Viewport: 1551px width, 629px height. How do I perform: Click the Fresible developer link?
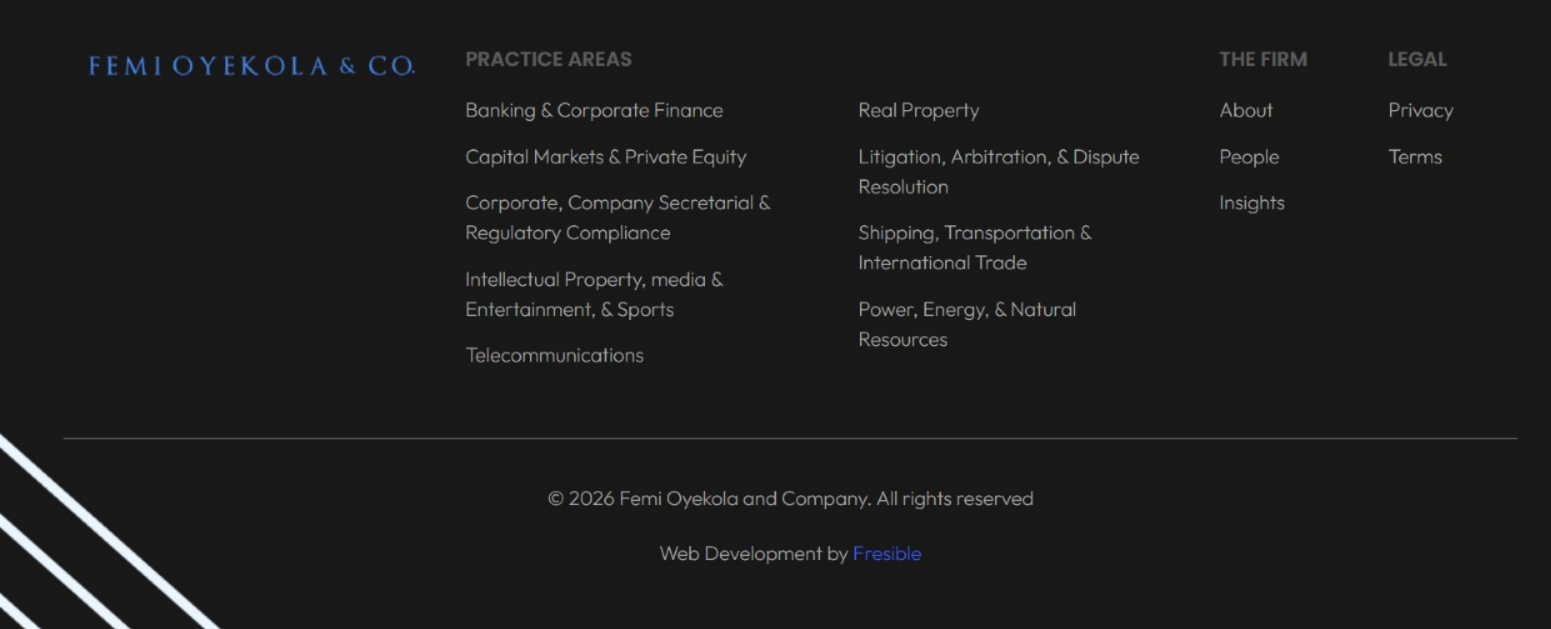886,553
